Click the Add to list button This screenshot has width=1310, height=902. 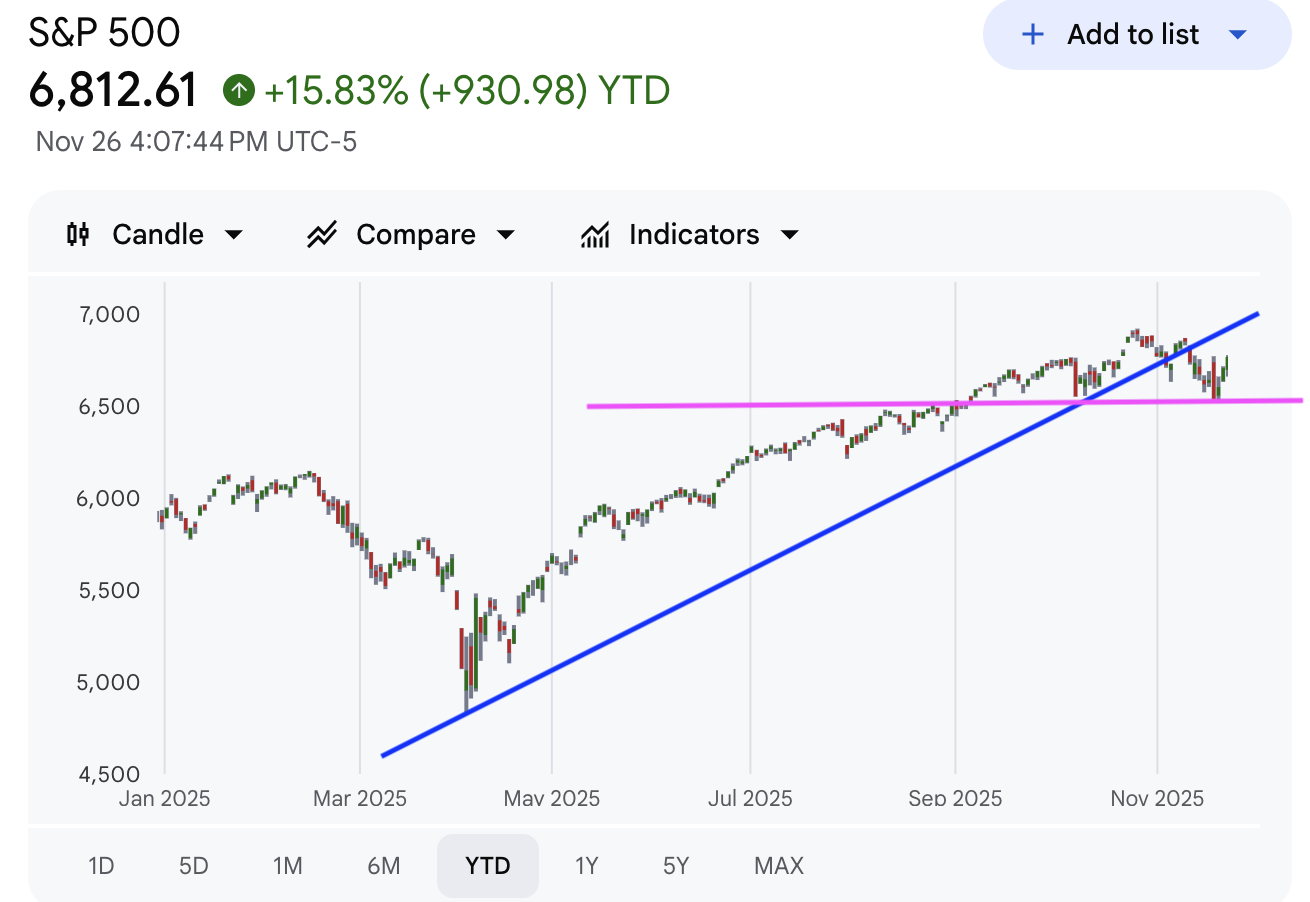(x=1133, y=35)
